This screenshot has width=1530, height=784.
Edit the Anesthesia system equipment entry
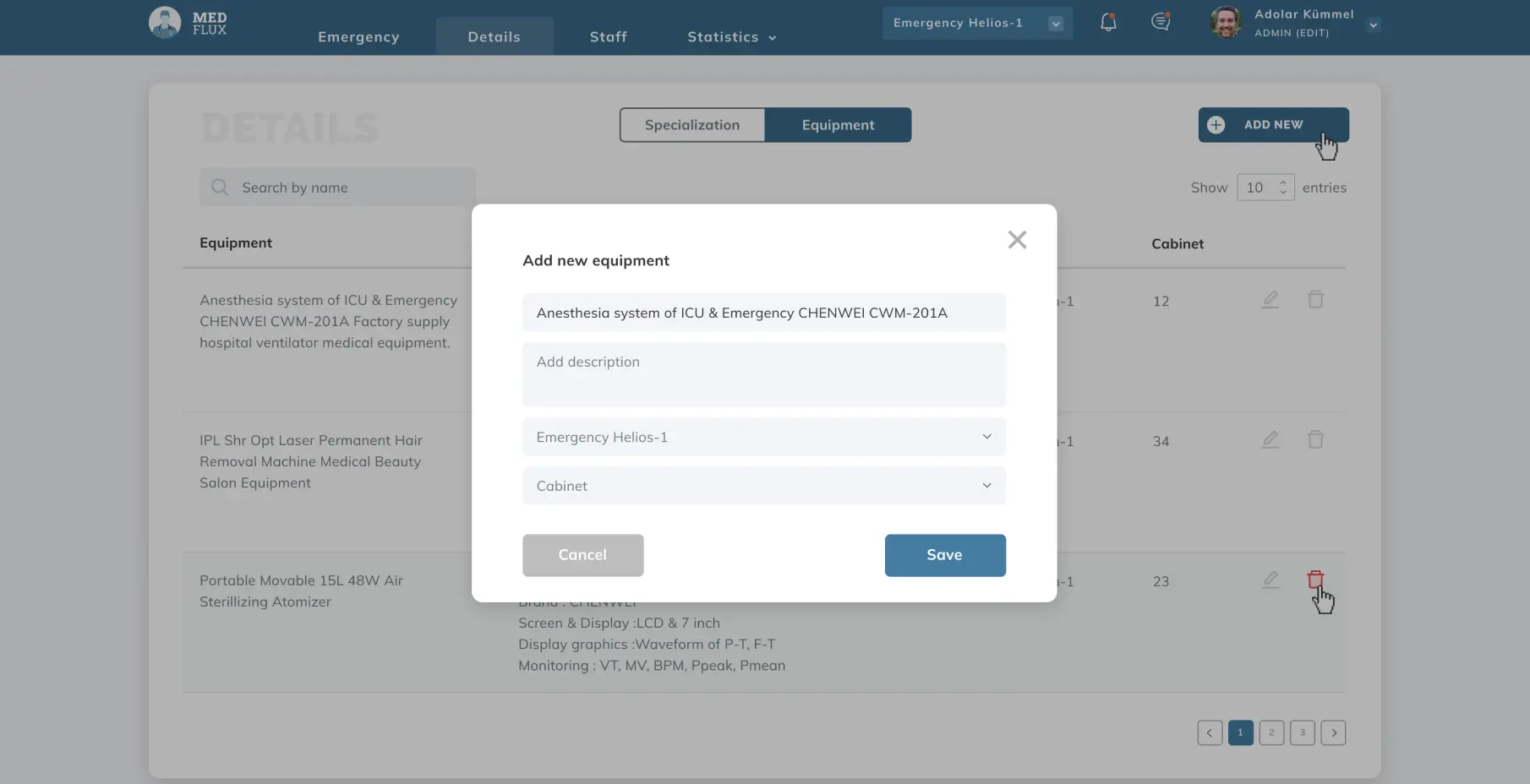tap(1270, 299)
